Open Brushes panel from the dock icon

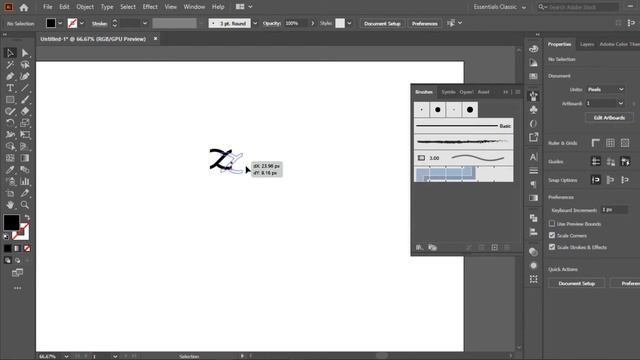[x=533, y=96]
